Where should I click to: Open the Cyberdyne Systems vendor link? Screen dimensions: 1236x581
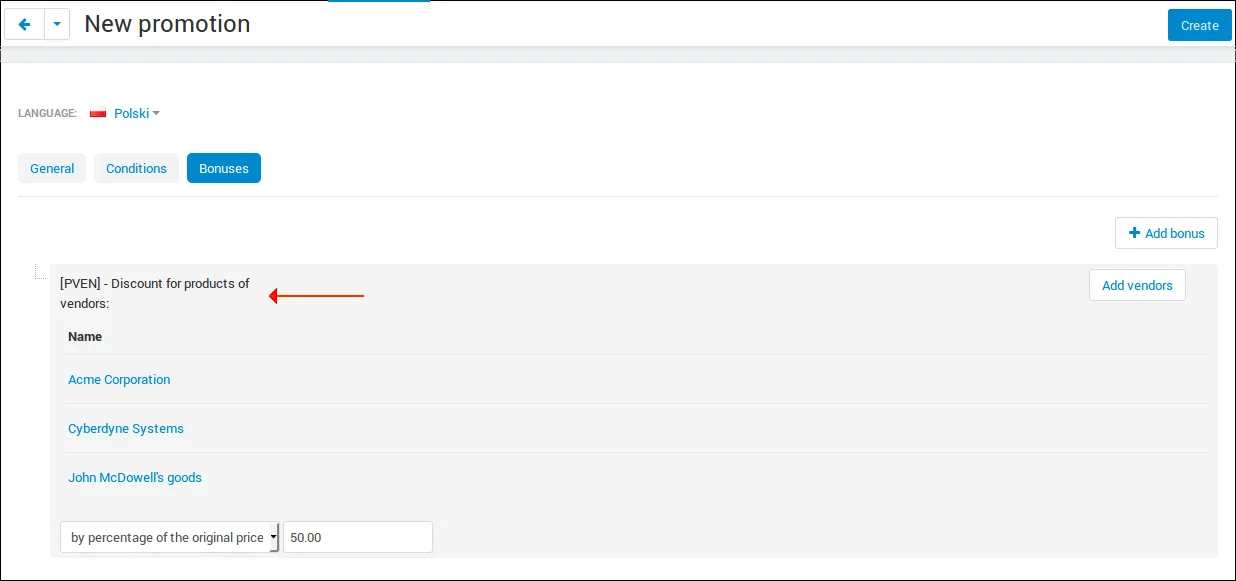(126, 428)
